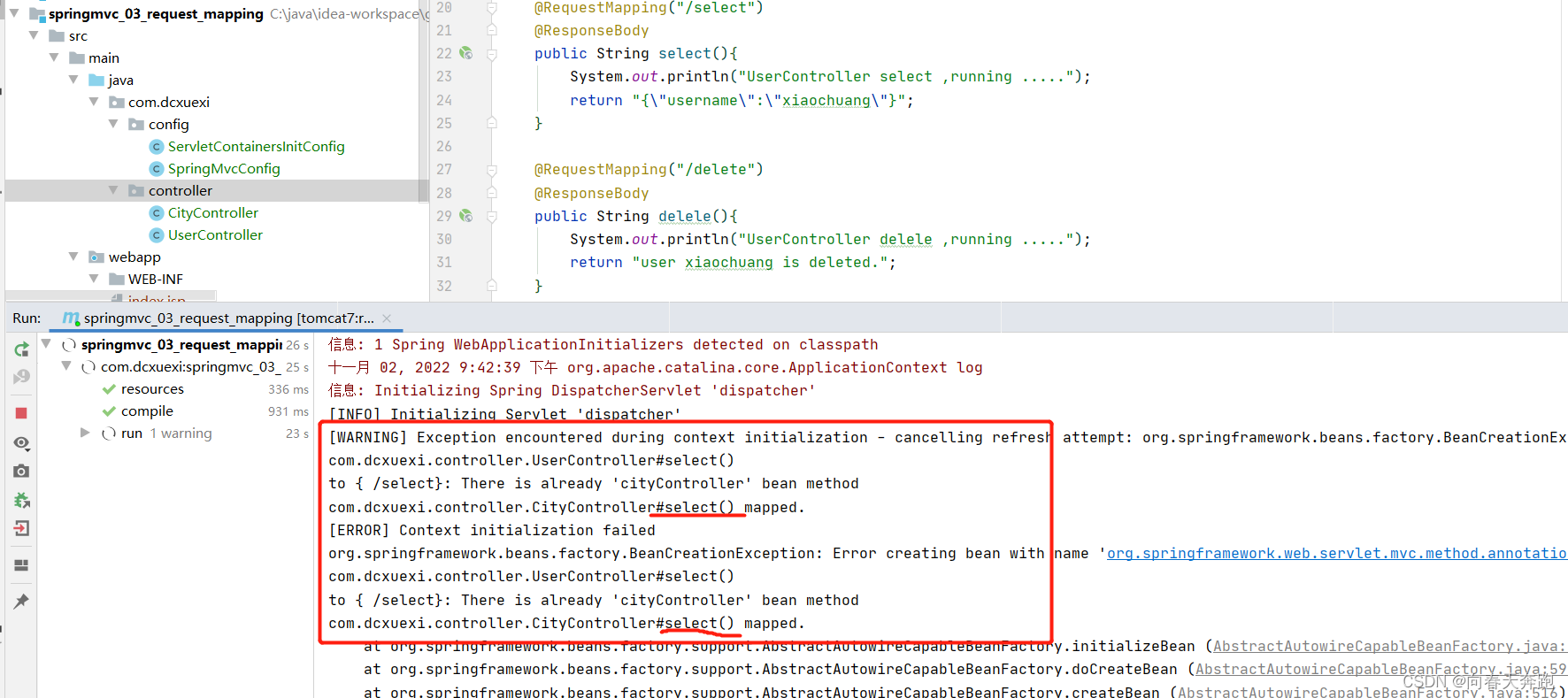Collapse the java folder node

pos(73,80)
